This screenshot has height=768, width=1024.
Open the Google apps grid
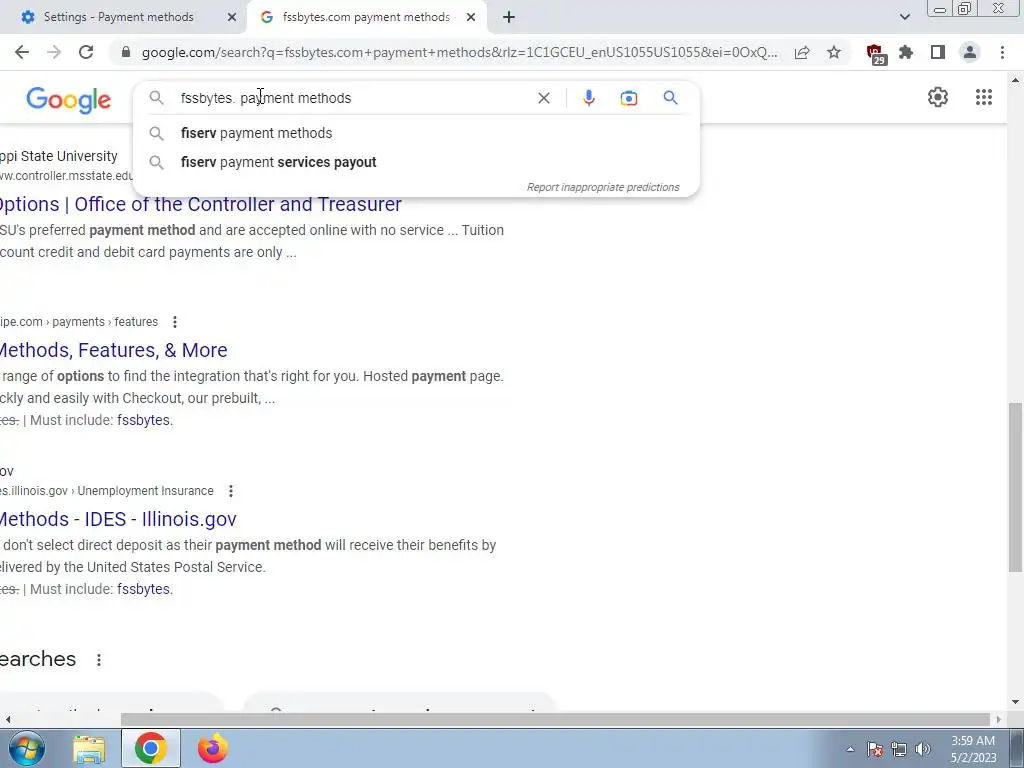coord(984,97)
